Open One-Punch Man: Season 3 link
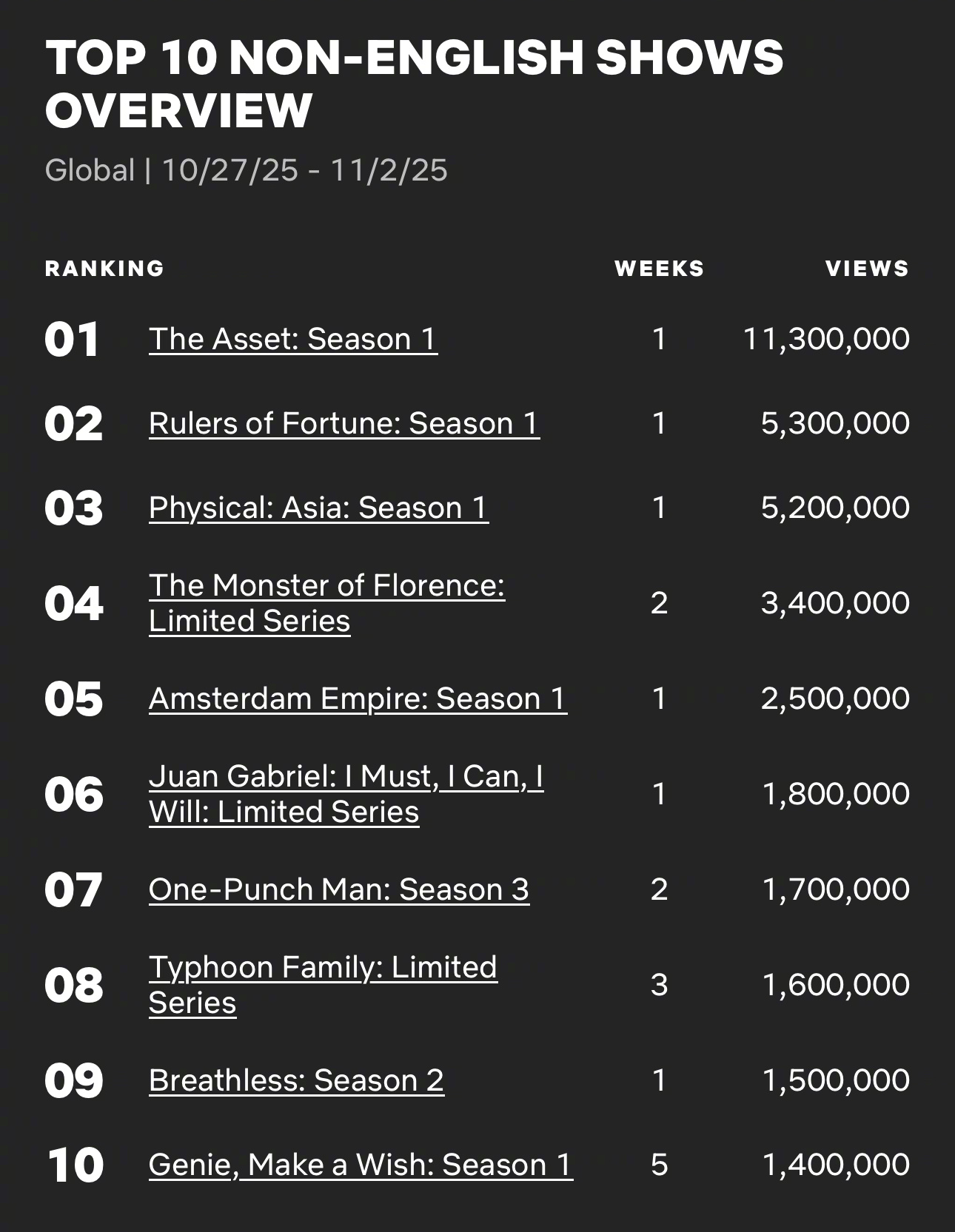This screenshot has height=1232, width=955. [x=339, y=889]
